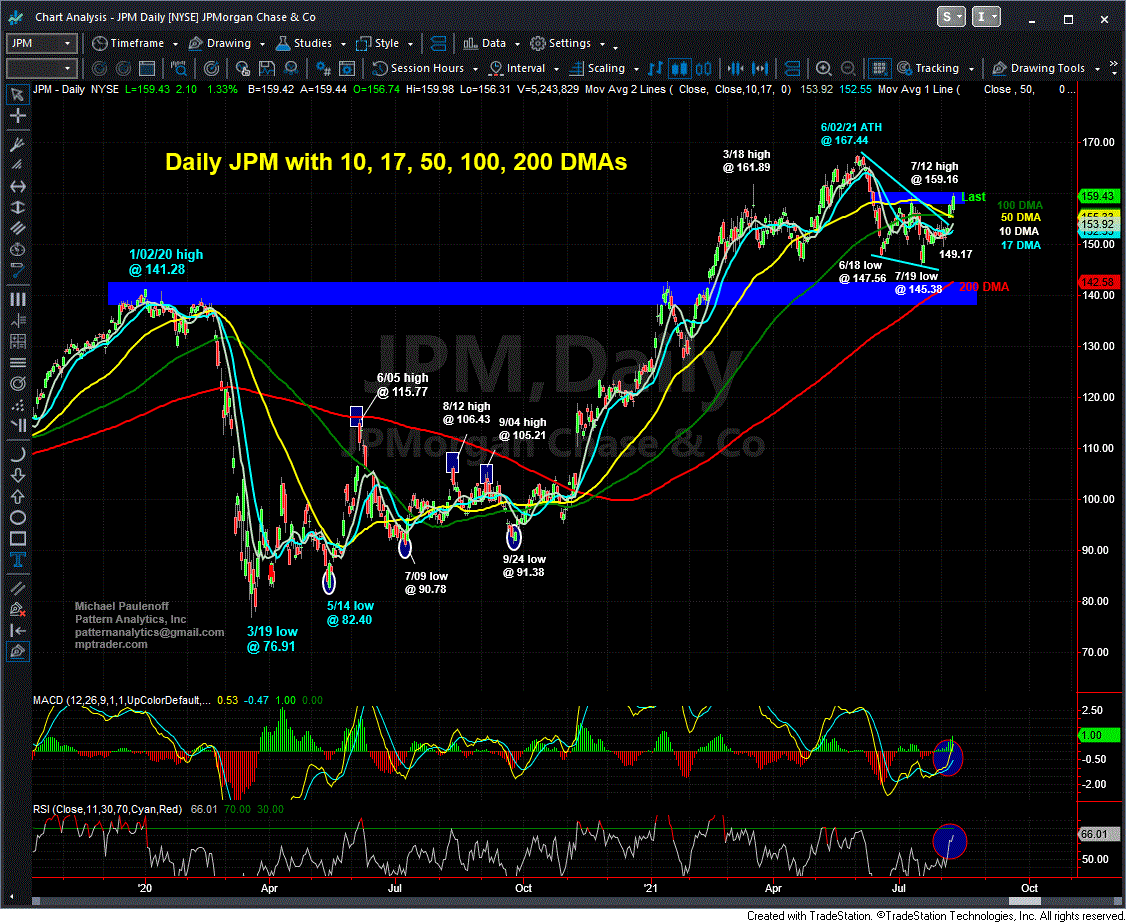This screenshot has width=1126, height=922.
Task: Expand the empty combo box below the symbol
Action: [x=68, y=68]
